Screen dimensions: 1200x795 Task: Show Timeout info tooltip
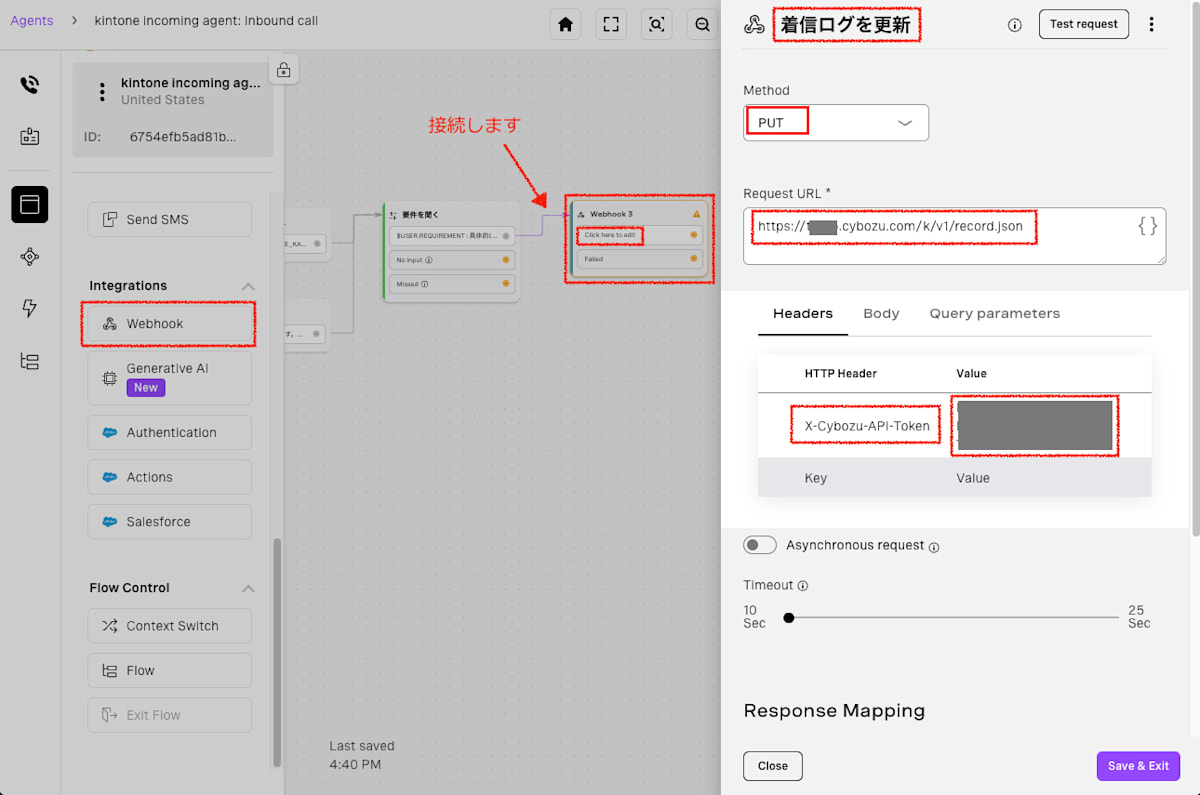(x=803, y=586)
